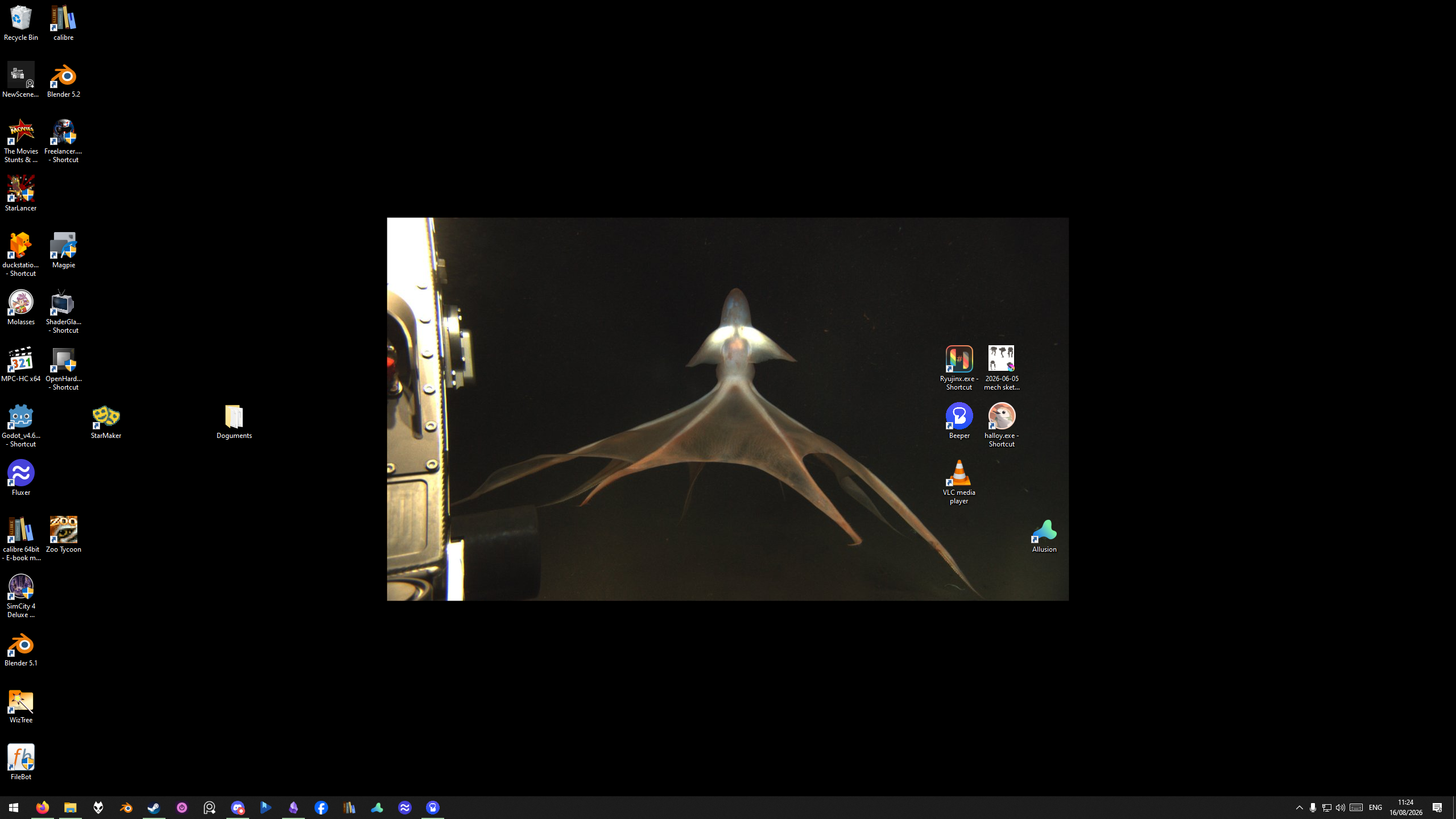Image resolution: width=1456 pixels, height=819 pixels.
Task: Open the volume control in the tray
Action: click(x=1341, y=808)
